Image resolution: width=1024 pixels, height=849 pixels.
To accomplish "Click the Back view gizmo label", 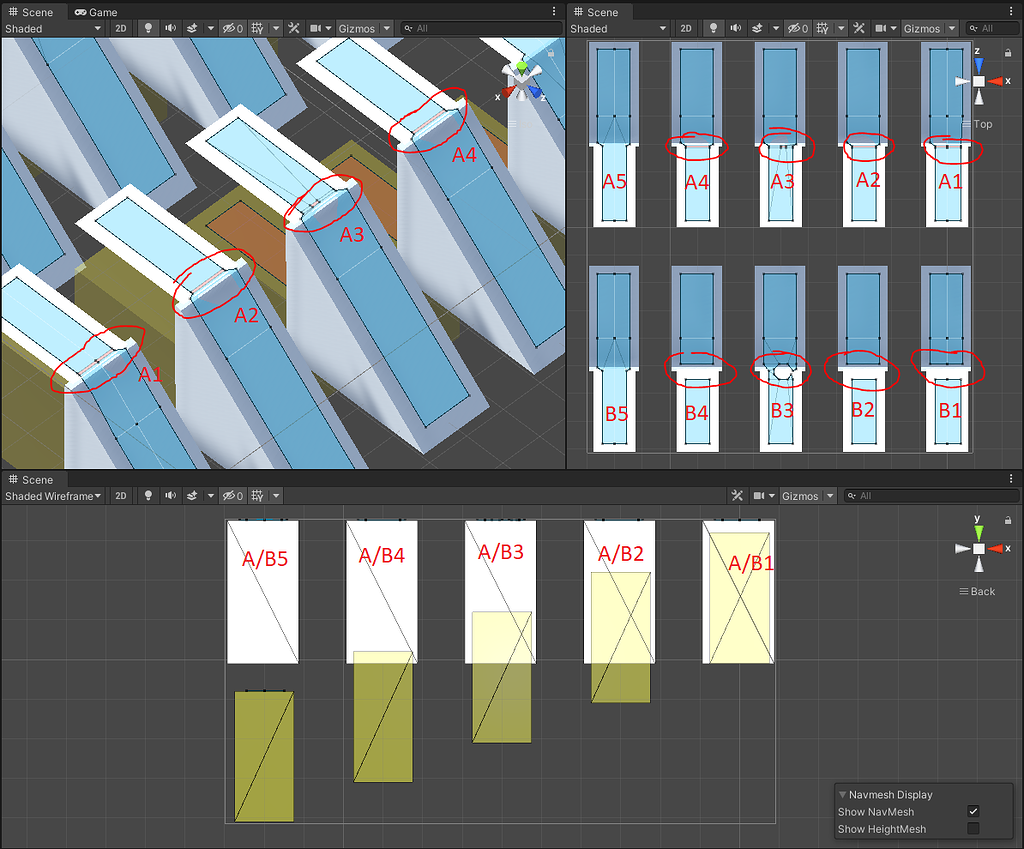I will point(977,591).
